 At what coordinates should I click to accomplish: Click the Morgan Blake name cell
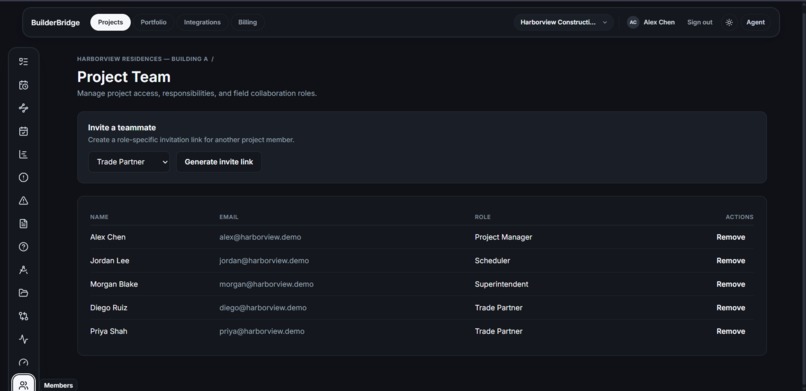point(114,285)
